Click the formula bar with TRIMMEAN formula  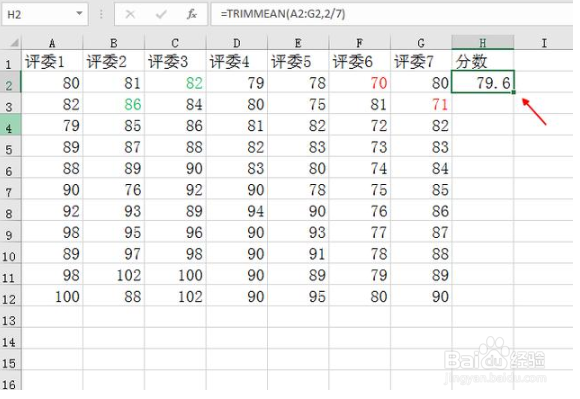click(x=391, y=14)
